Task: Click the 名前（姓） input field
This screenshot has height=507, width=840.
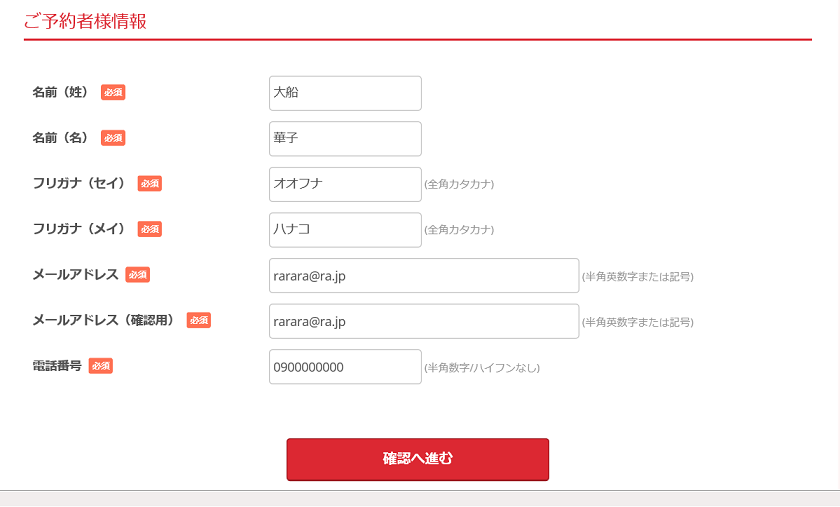Action: [x=345, y=93]
